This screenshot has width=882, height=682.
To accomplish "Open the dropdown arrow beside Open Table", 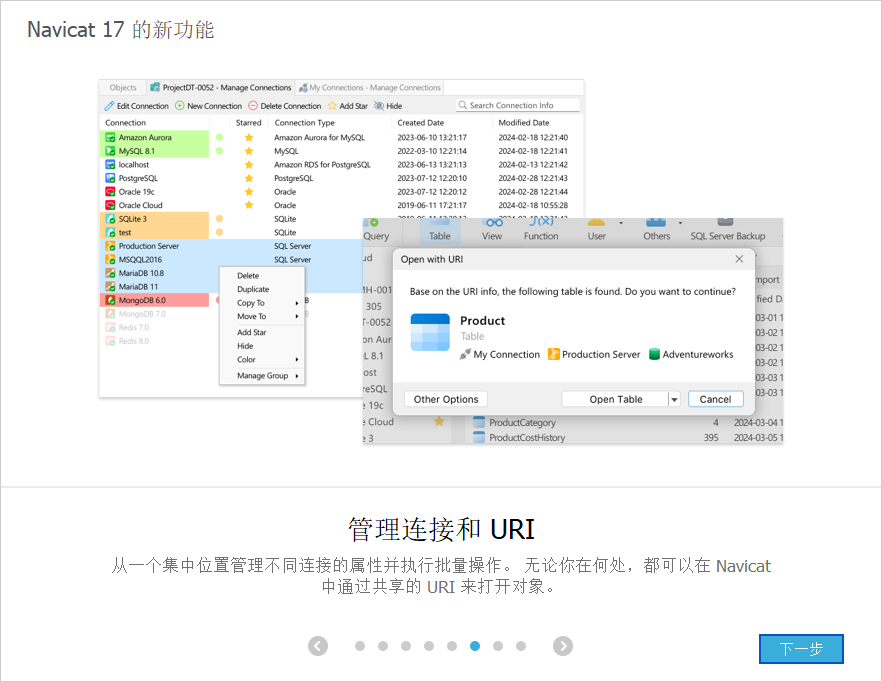I will (674, 399).
